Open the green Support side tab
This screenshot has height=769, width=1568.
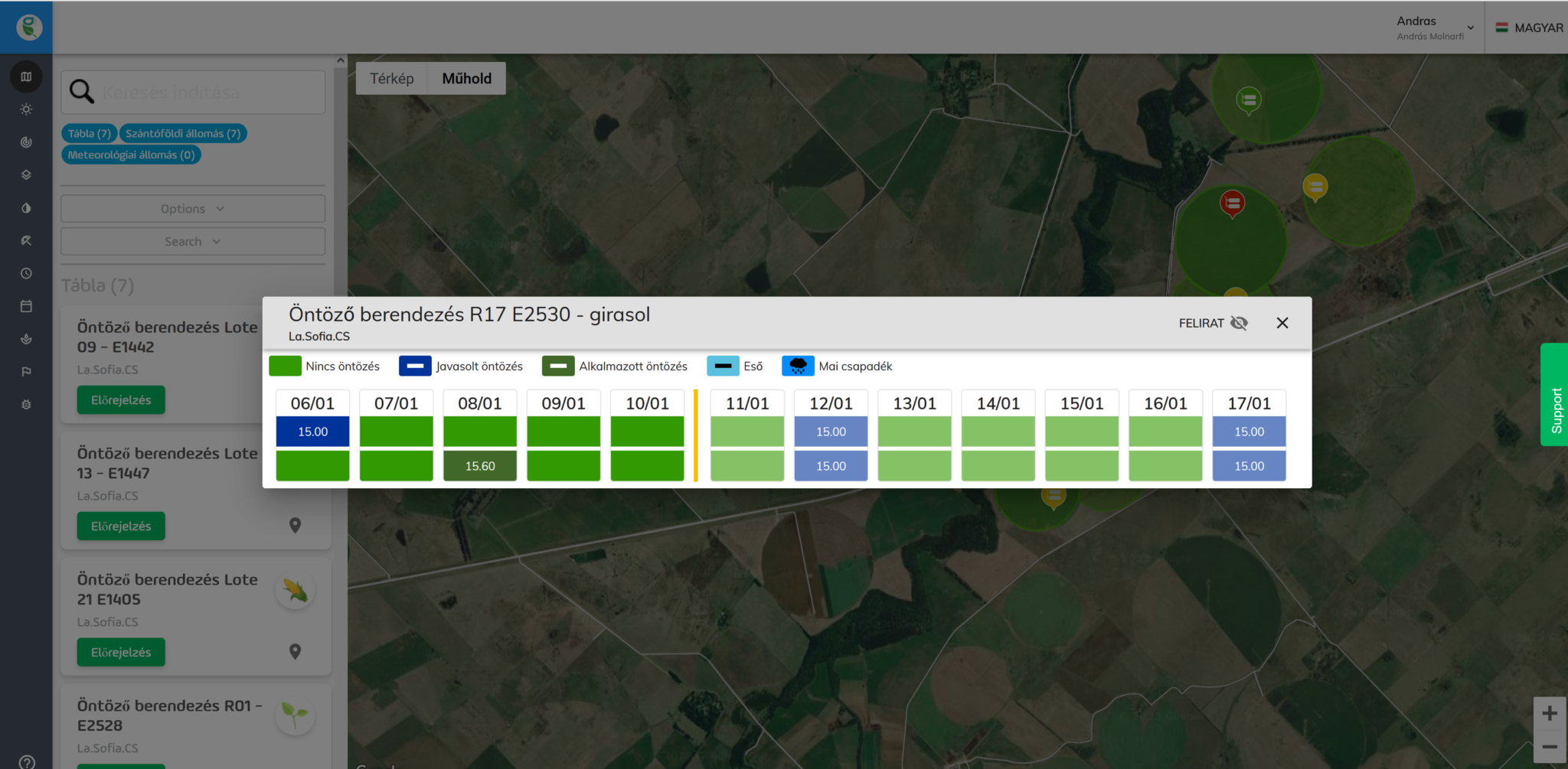point(1555,396)
